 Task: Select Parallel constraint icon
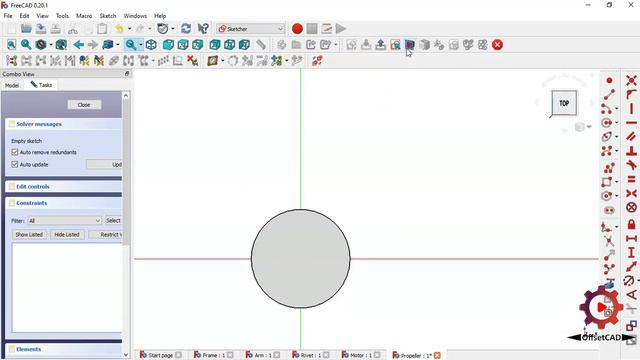click(x=631, y=136)
